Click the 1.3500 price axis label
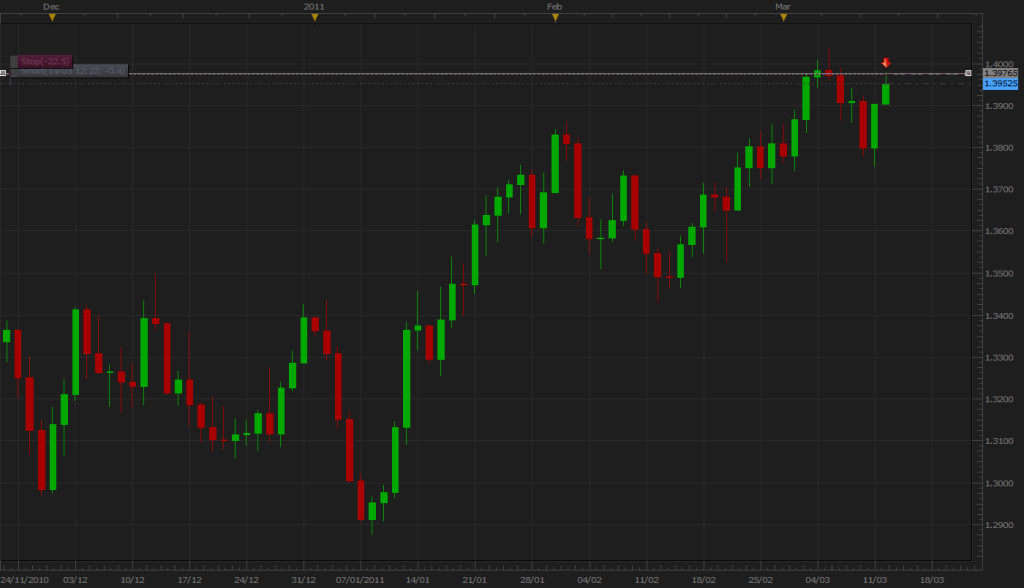The width and height of the screenshot is (1024, 588). pos(999,273)
